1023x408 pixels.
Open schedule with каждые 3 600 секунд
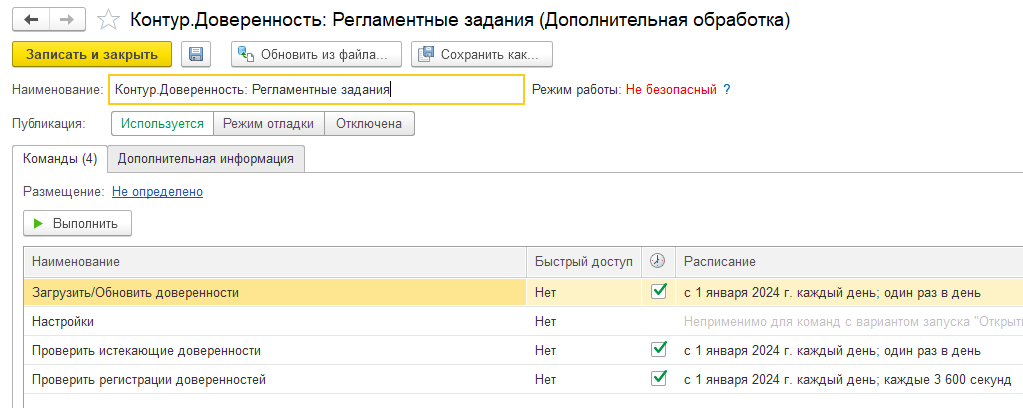tap(847, 379)
